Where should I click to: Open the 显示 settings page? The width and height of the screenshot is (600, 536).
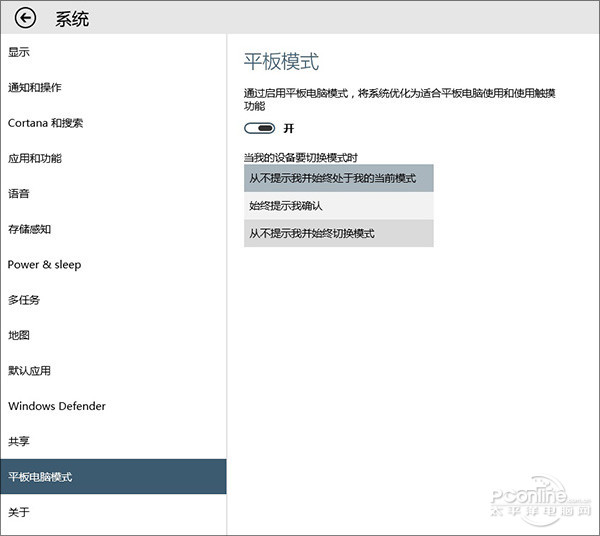(113, 52)
